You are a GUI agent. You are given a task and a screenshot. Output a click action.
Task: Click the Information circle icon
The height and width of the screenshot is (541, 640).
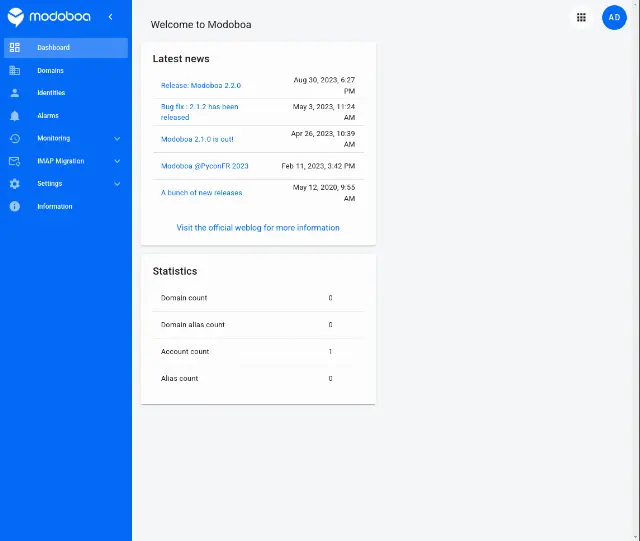click(15, 206)
